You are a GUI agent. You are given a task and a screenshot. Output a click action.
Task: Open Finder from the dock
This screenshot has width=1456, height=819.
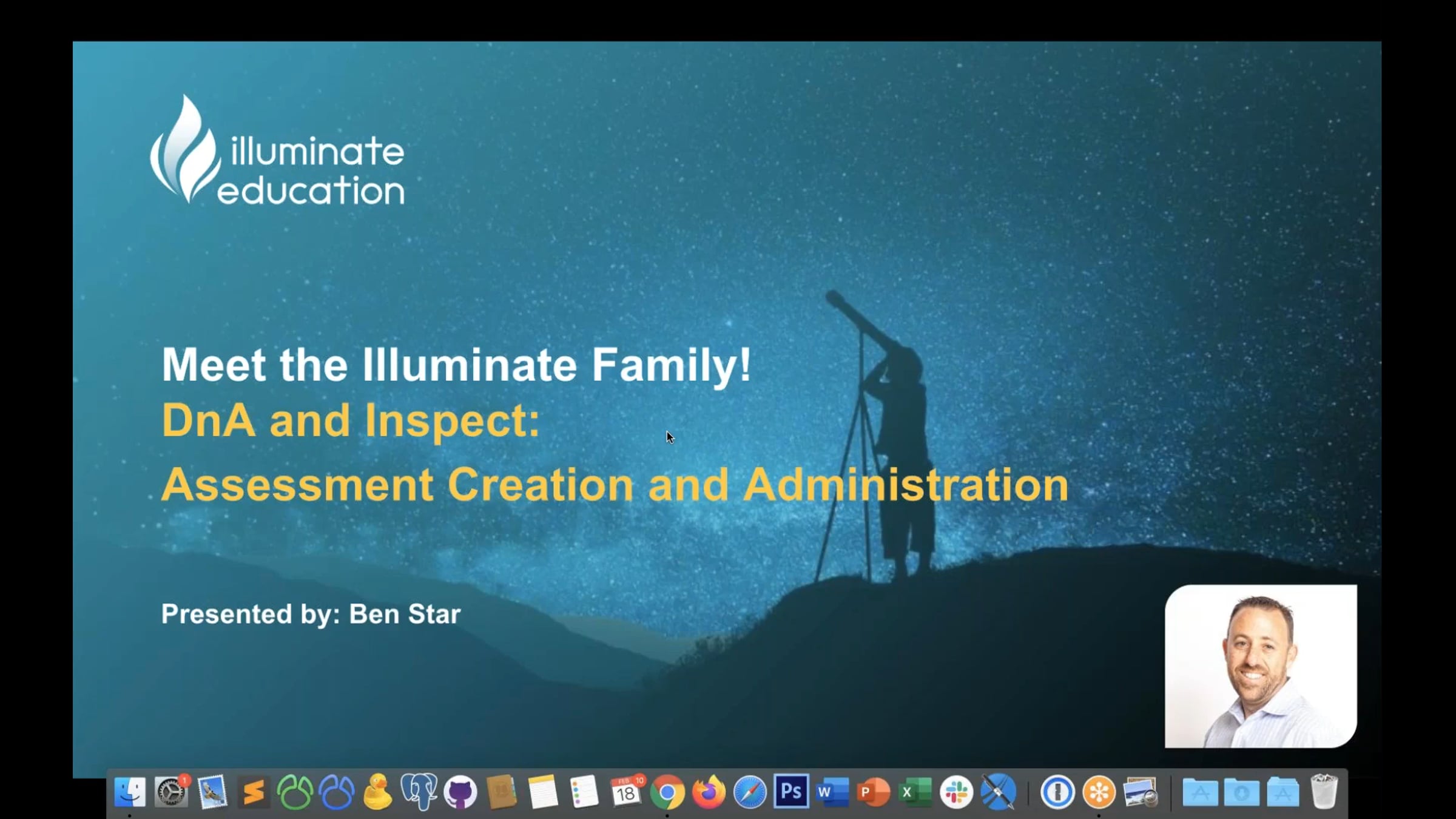(130, 792)
